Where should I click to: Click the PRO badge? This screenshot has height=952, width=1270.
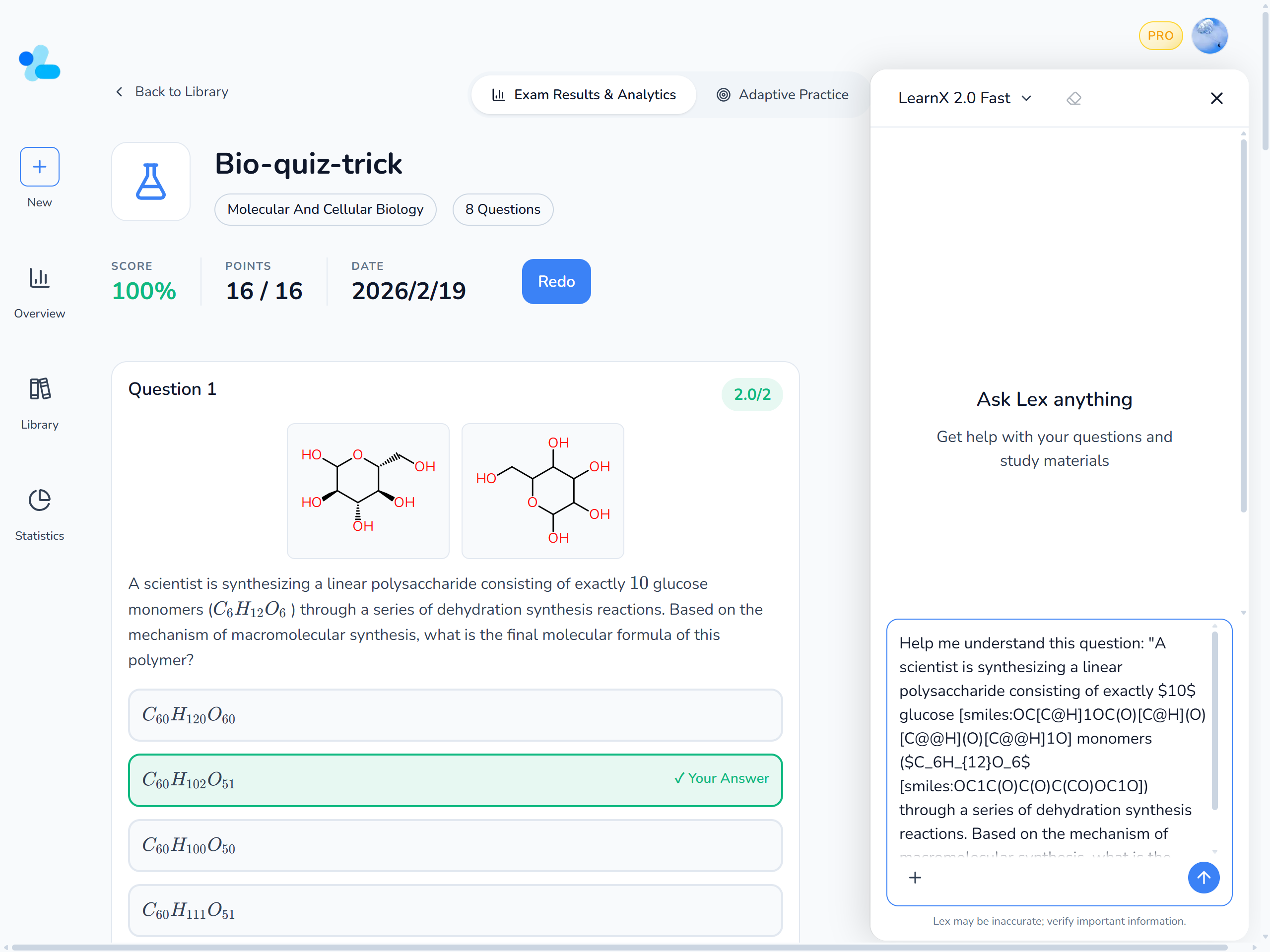pos(1160,36)
